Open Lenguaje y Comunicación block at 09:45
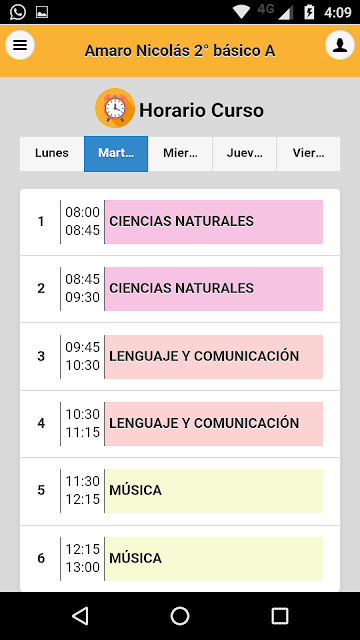 tap(214, 356)
